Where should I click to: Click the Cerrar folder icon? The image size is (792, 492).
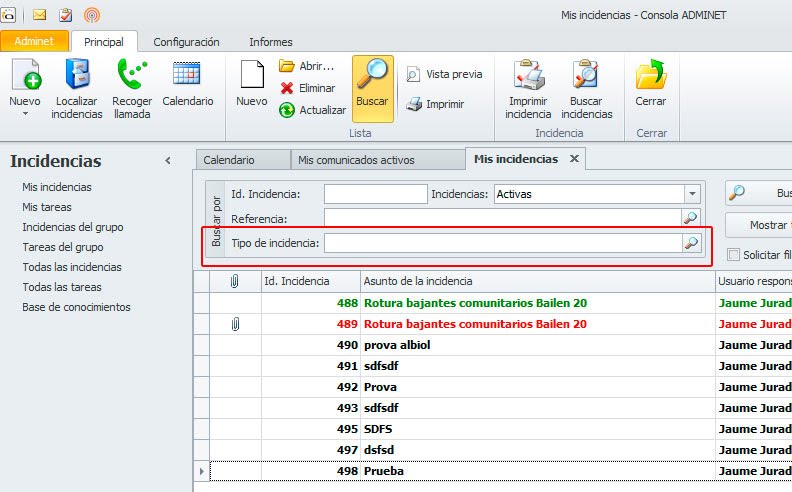[651, 76]
